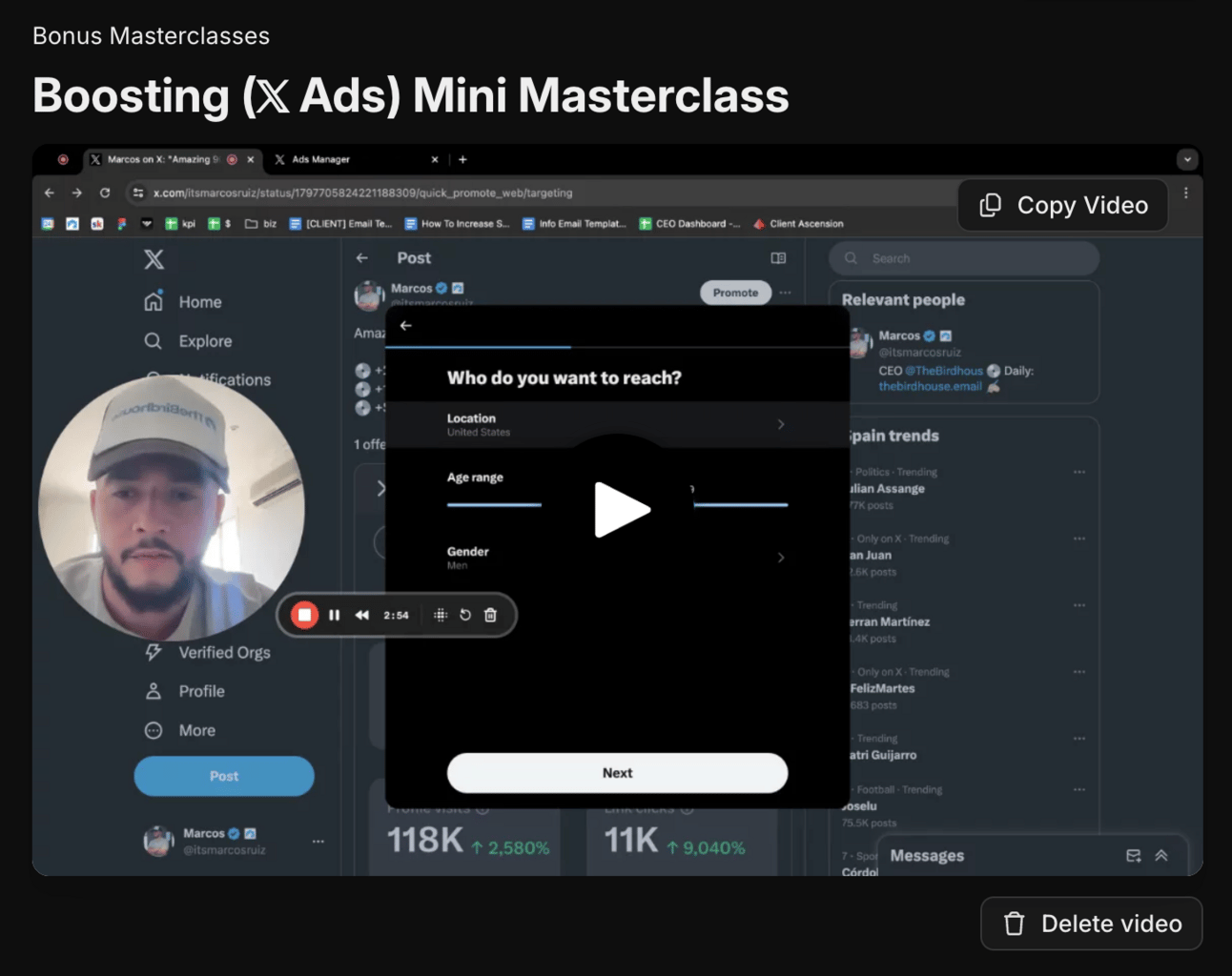Click the Promote button on the post
This screenshot has width=1232, height=976.
coord(735,293)
